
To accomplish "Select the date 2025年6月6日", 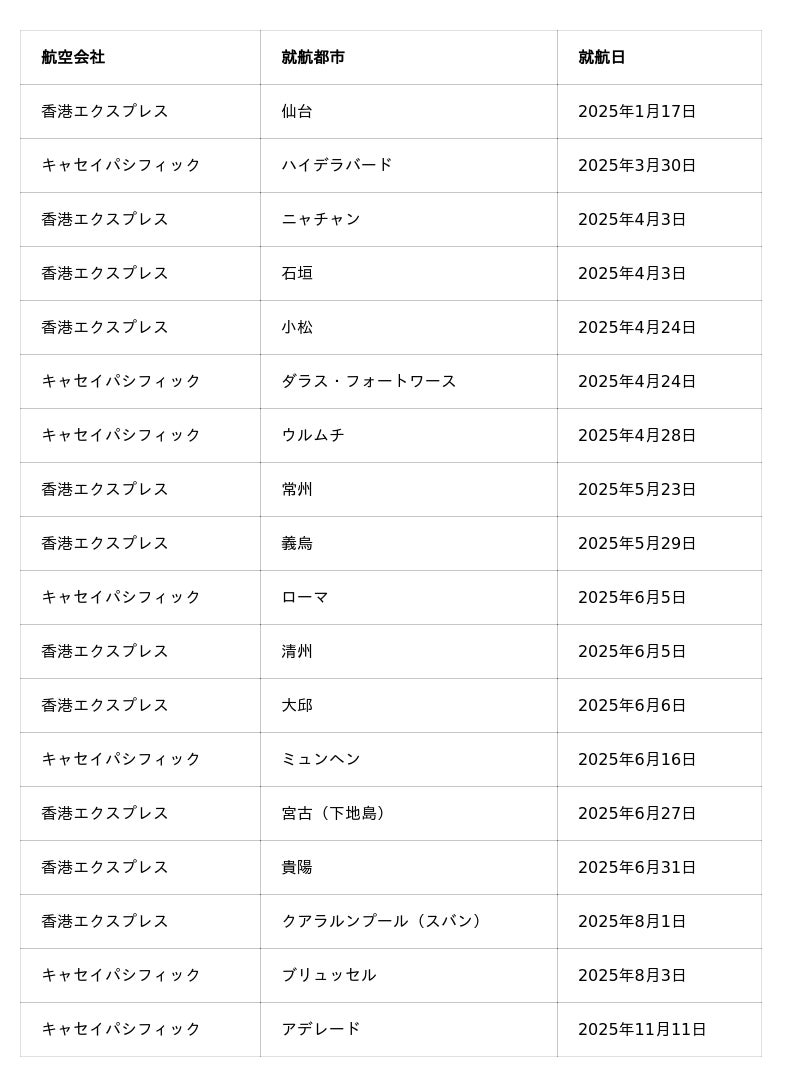I will 632,706.
